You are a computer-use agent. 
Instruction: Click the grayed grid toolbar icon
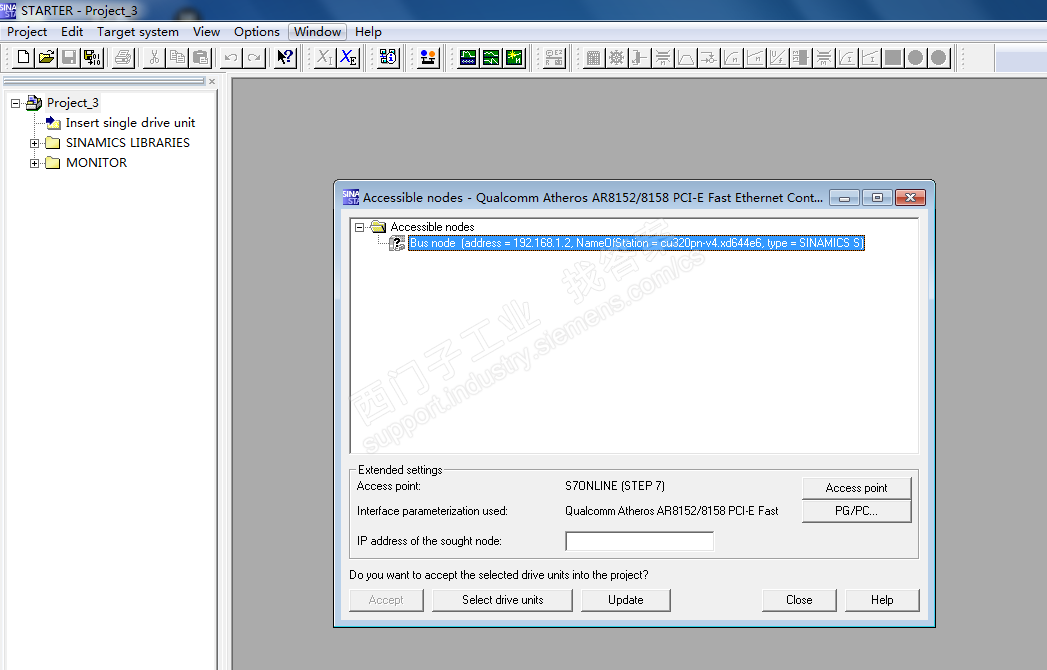(593, 58)
